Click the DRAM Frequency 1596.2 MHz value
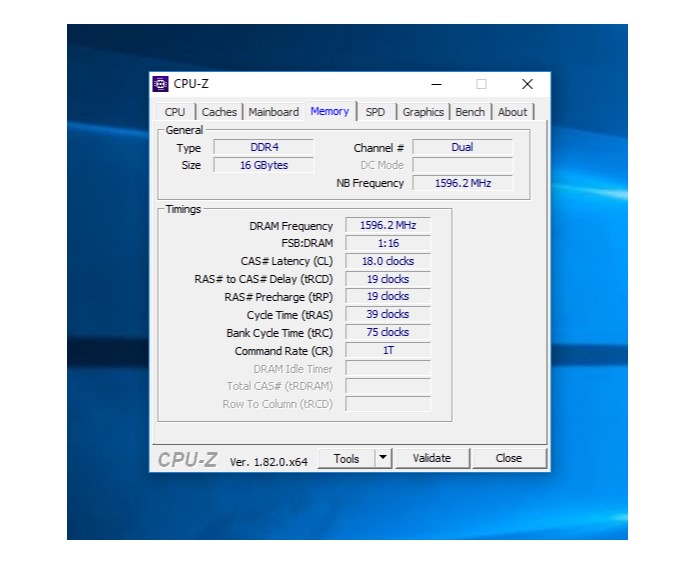696x564 pixels. [x=388, y=225]
